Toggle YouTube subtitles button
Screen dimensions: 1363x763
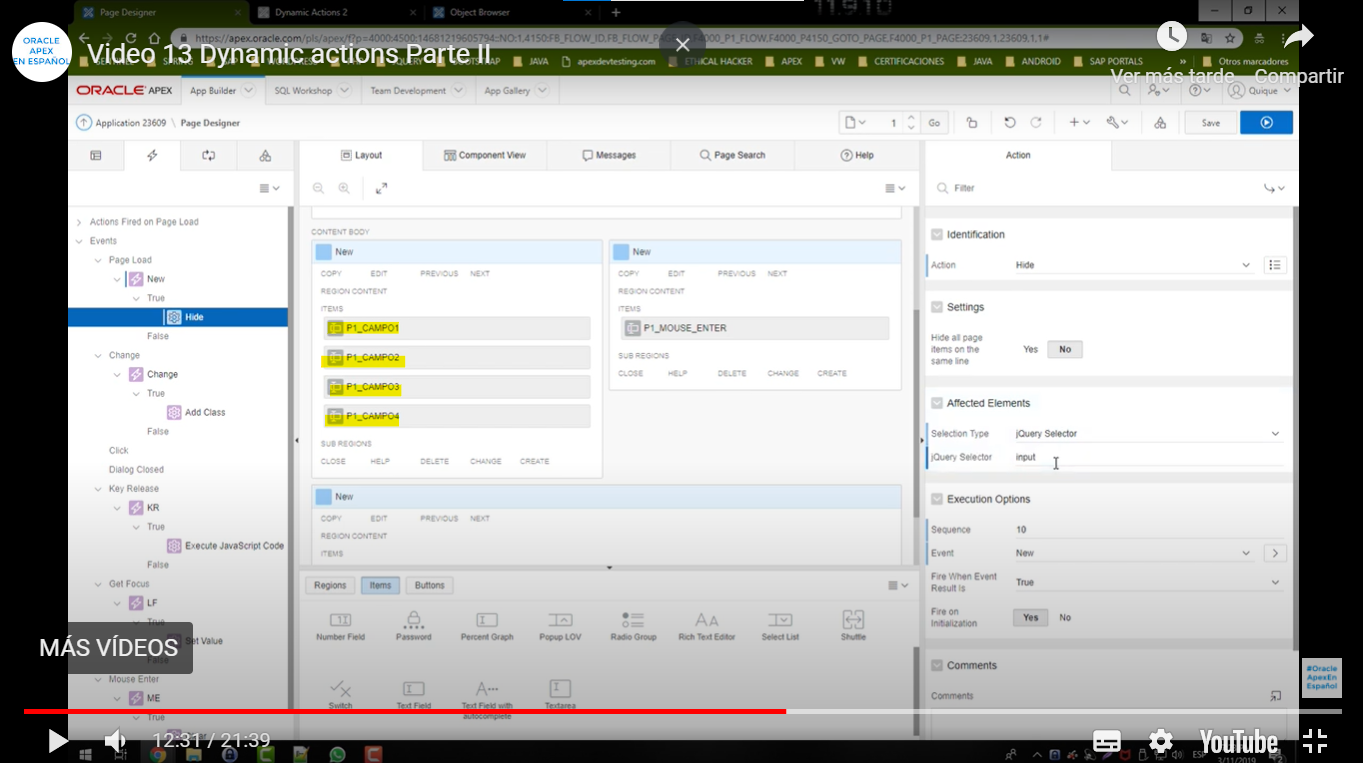1107,741
